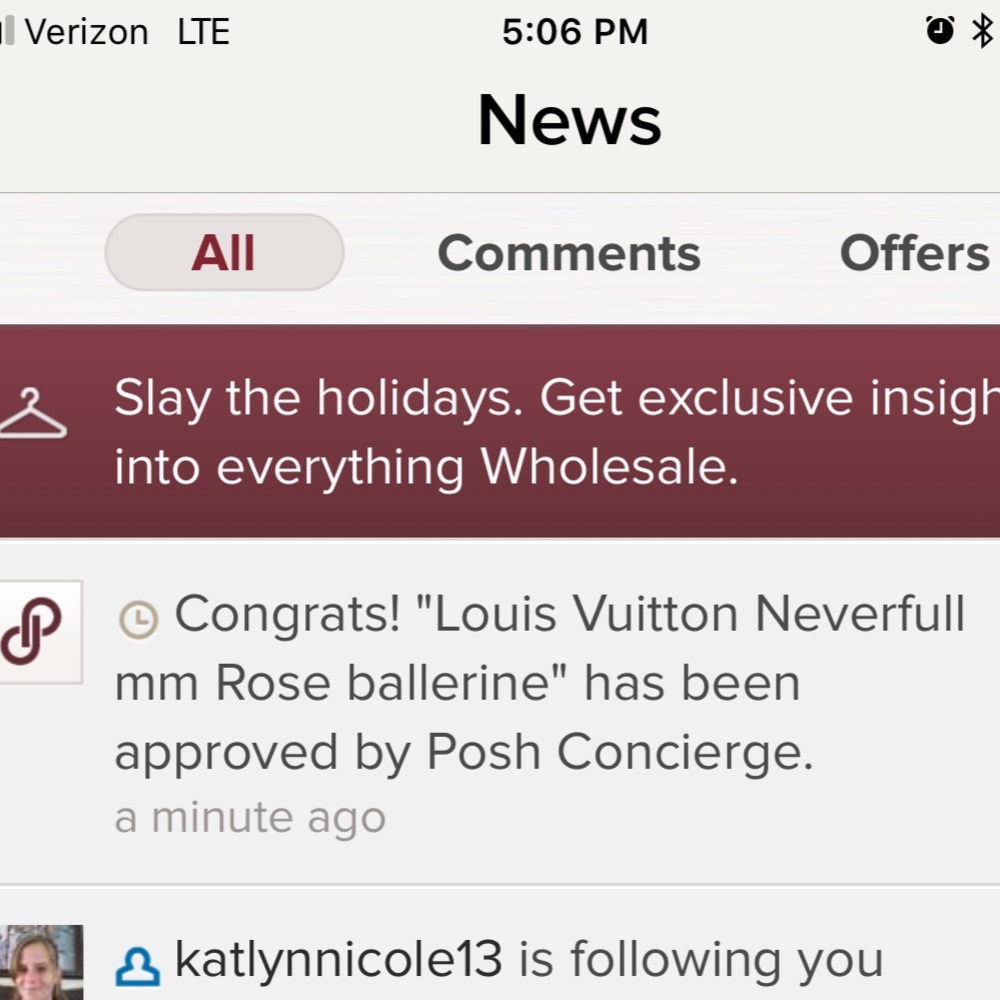
Task: Tap the Bluetooth status bar icon
Action: (x=982, y=31)
